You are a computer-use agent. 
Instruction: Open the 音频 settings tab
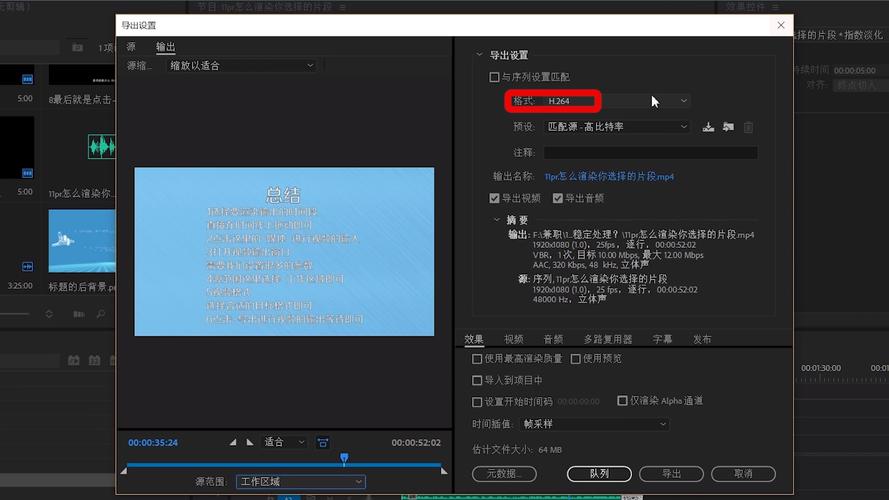point(553,339)
